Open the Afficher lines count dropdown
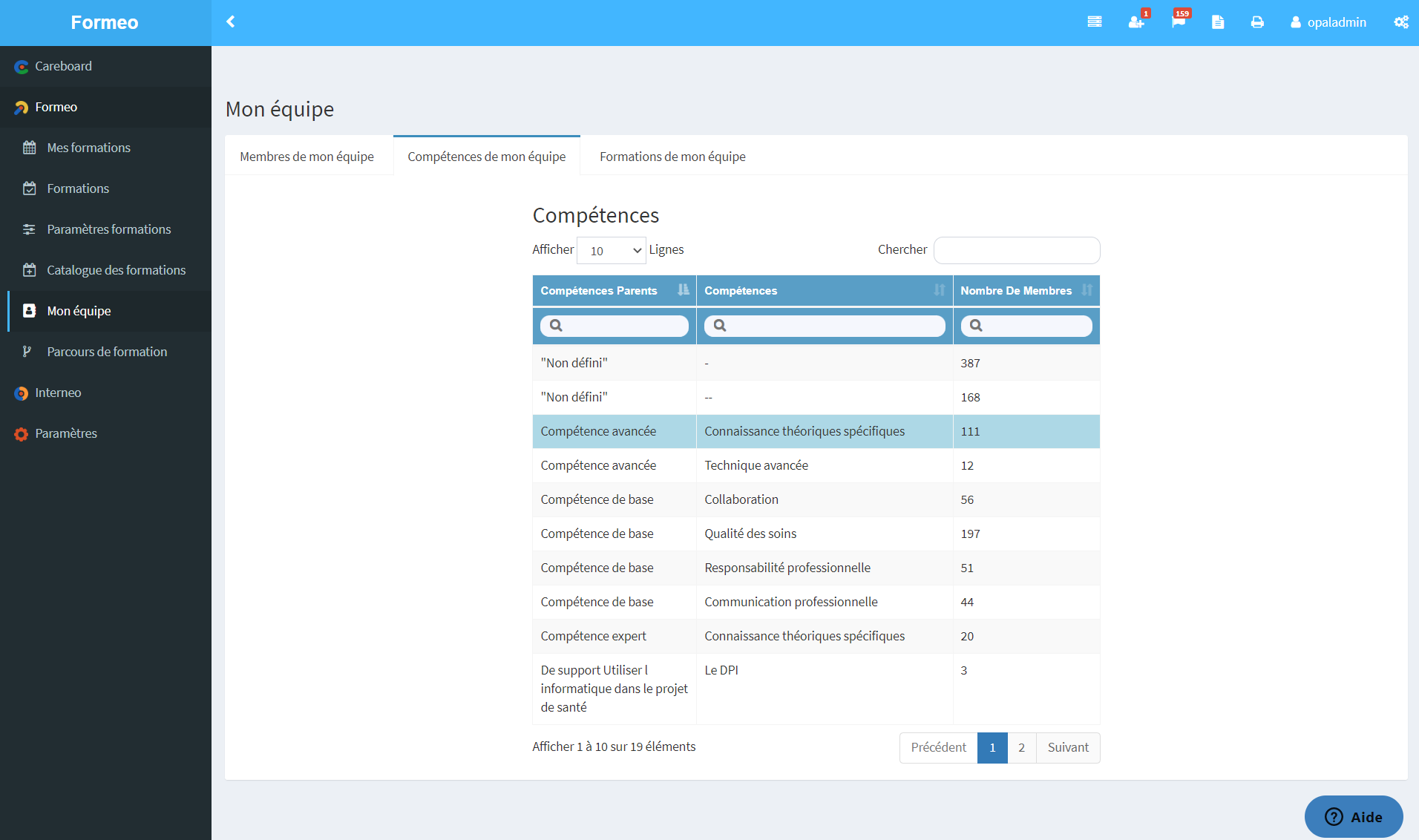Viewport: 1419px width, 840px height. [x=612, y=251]
